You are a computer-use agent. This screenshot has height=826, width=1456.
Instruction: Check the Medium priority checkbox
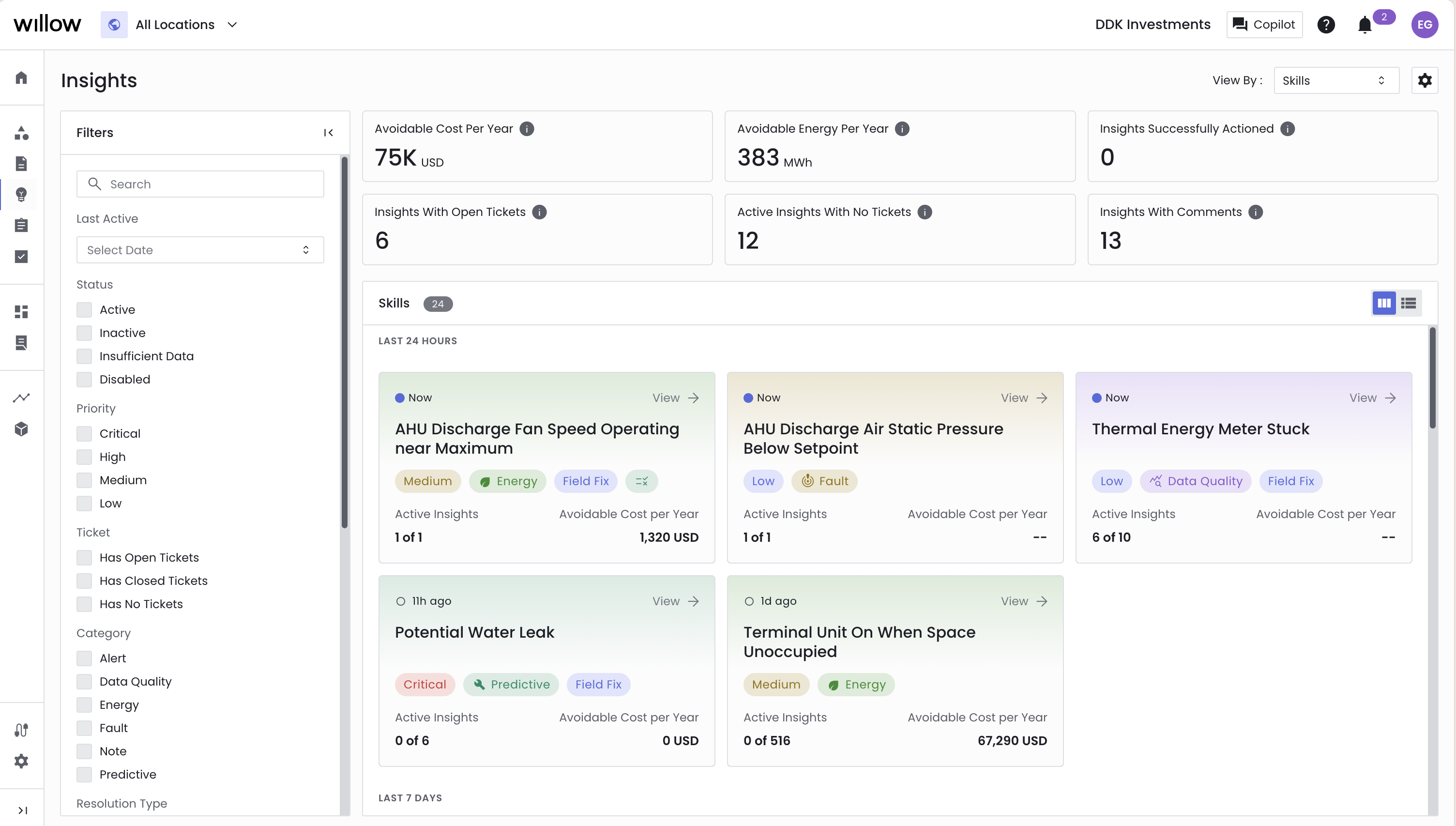point(84,480)
